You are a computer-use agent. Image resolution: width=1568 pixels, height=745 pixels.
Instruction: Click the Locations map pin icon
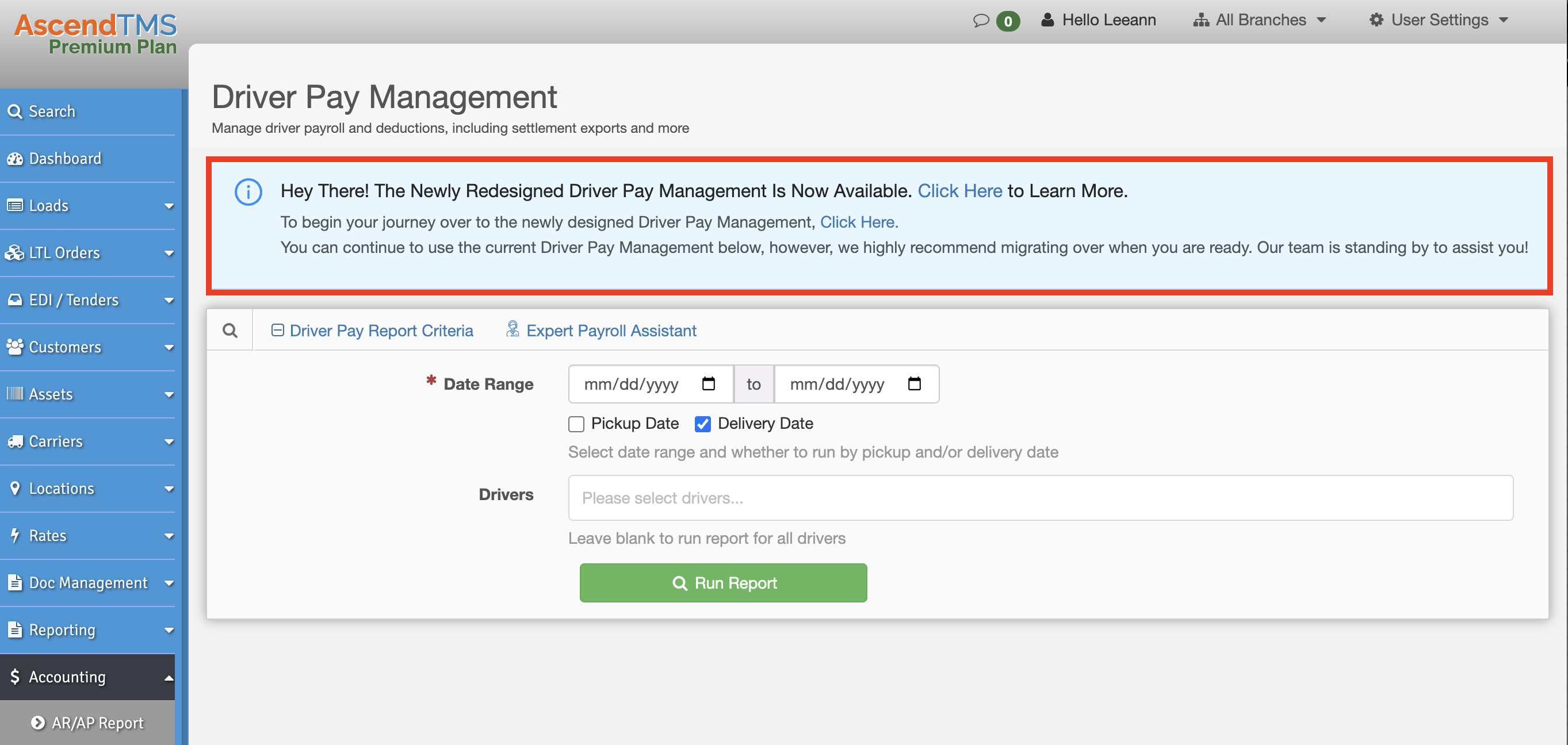(14, 489)
